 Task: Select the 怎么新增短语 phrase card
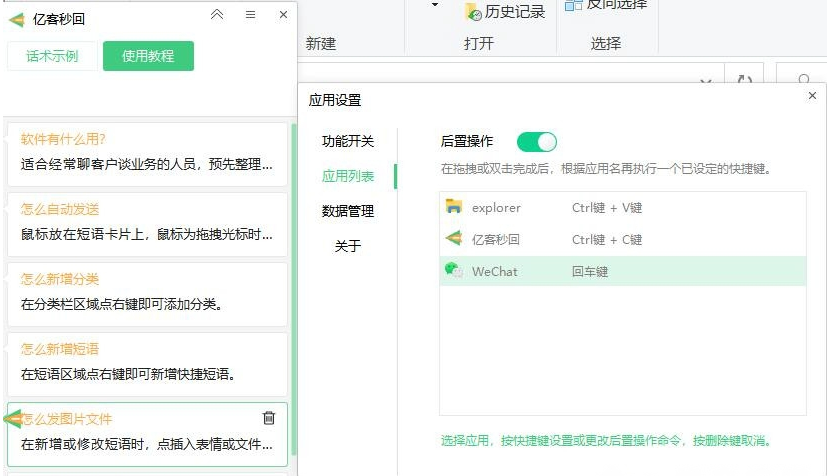[147, 365]
